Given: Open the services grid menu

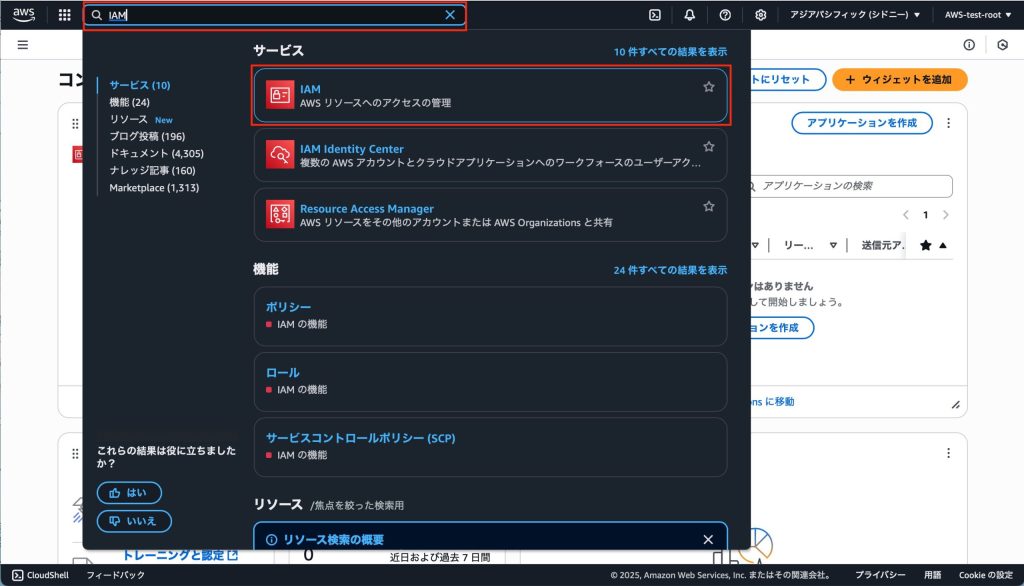Looking at the screenshot, I should click(64, 14).
